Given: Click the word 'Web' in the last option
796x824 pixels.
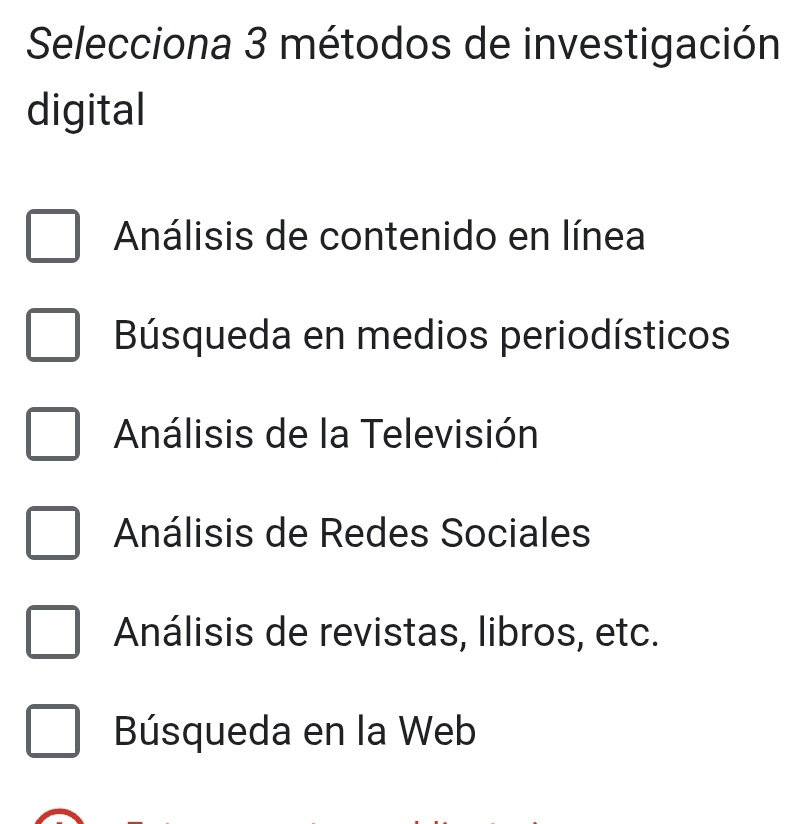Looking at the screenshot, I should 437,732.
